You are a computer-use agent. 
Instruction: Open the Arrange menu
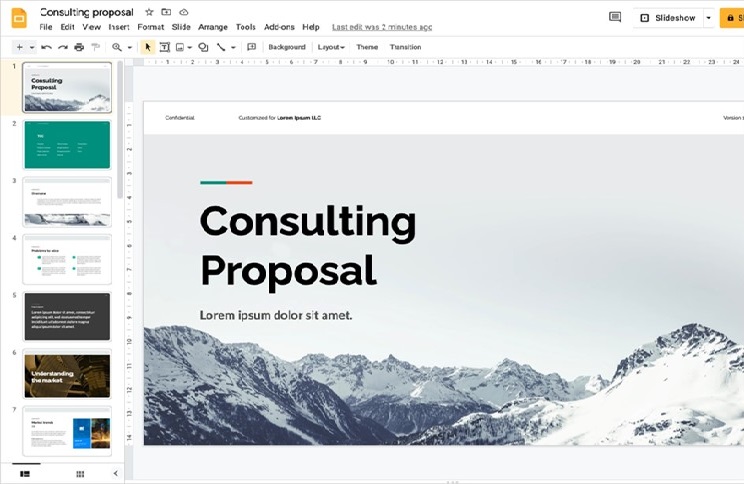coord(213,27)
